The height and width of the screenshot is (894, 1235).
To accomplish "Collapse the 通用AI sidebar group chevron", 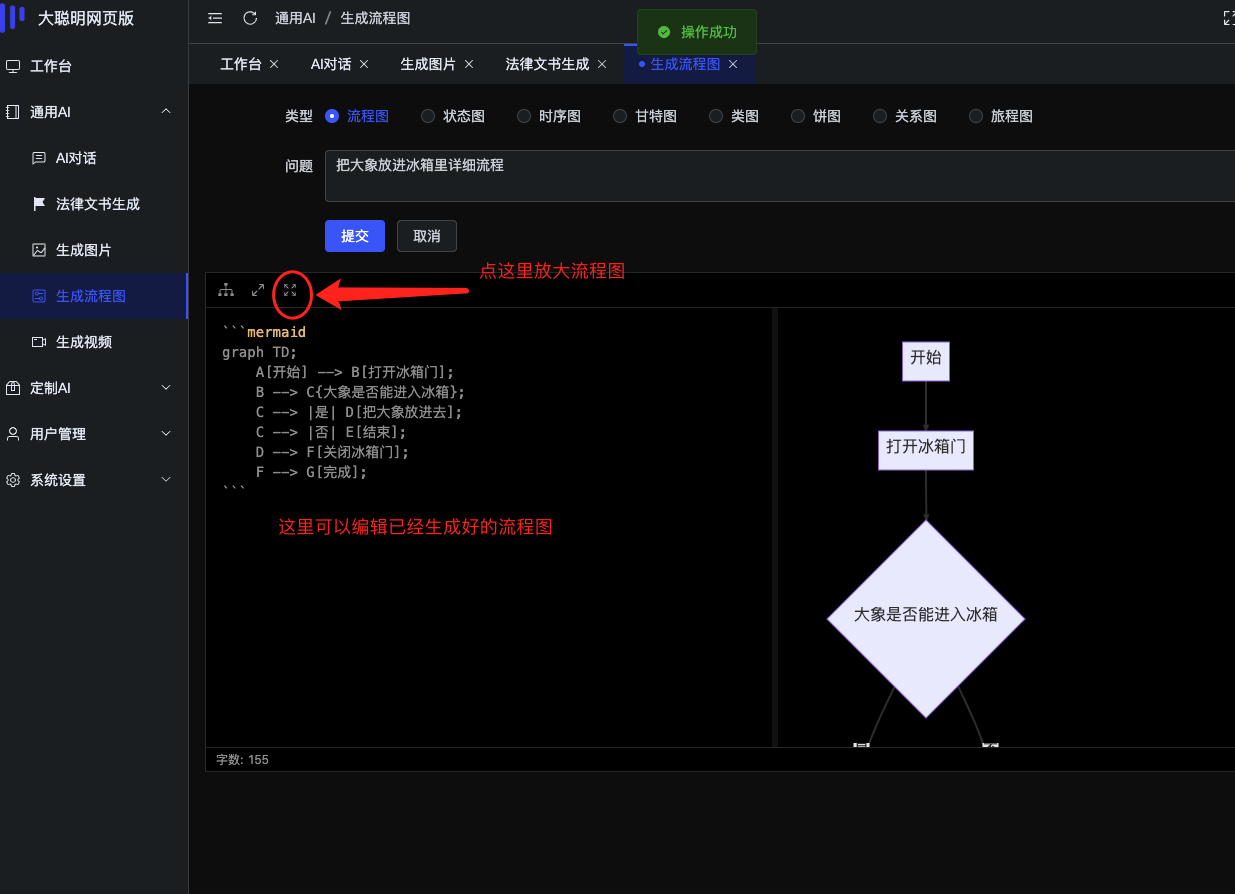I will click(166, 112).
